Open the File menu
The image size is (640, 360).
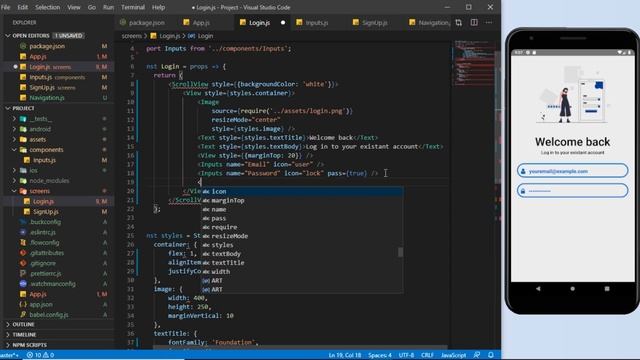coord(5,7)
